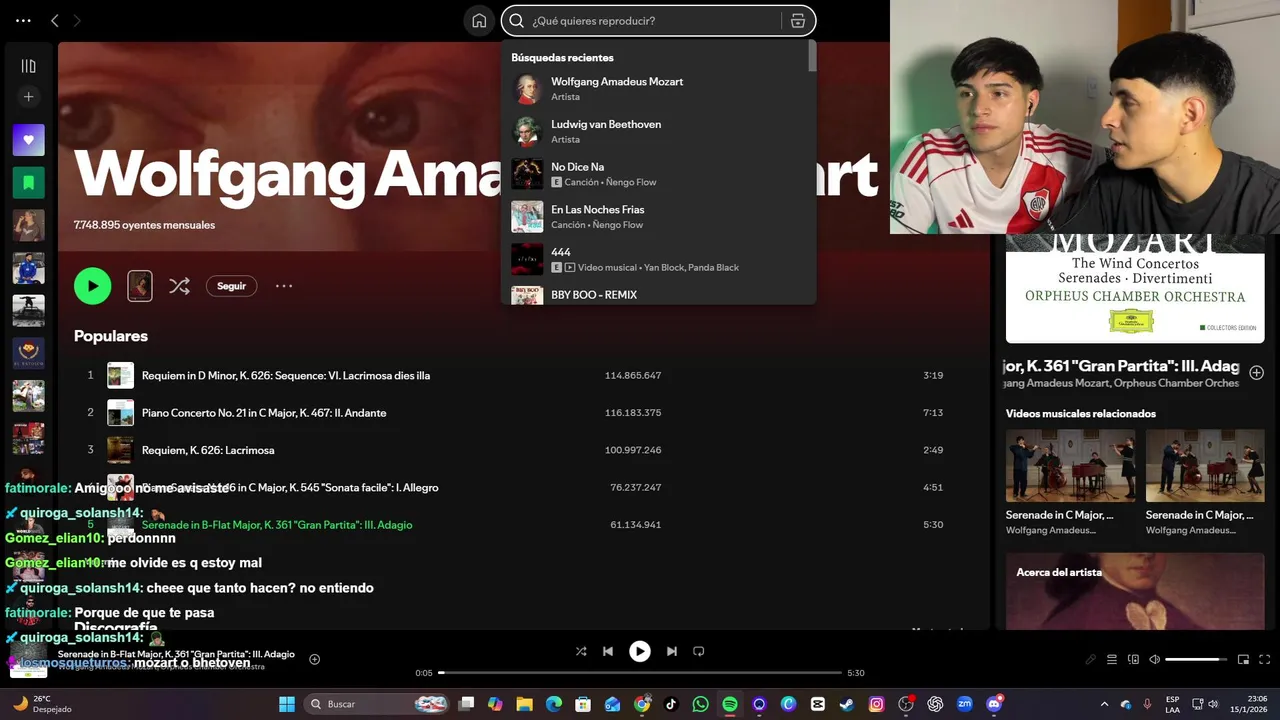Select recent search No Dice Na

pyautogui.click(x=658, y=174)
